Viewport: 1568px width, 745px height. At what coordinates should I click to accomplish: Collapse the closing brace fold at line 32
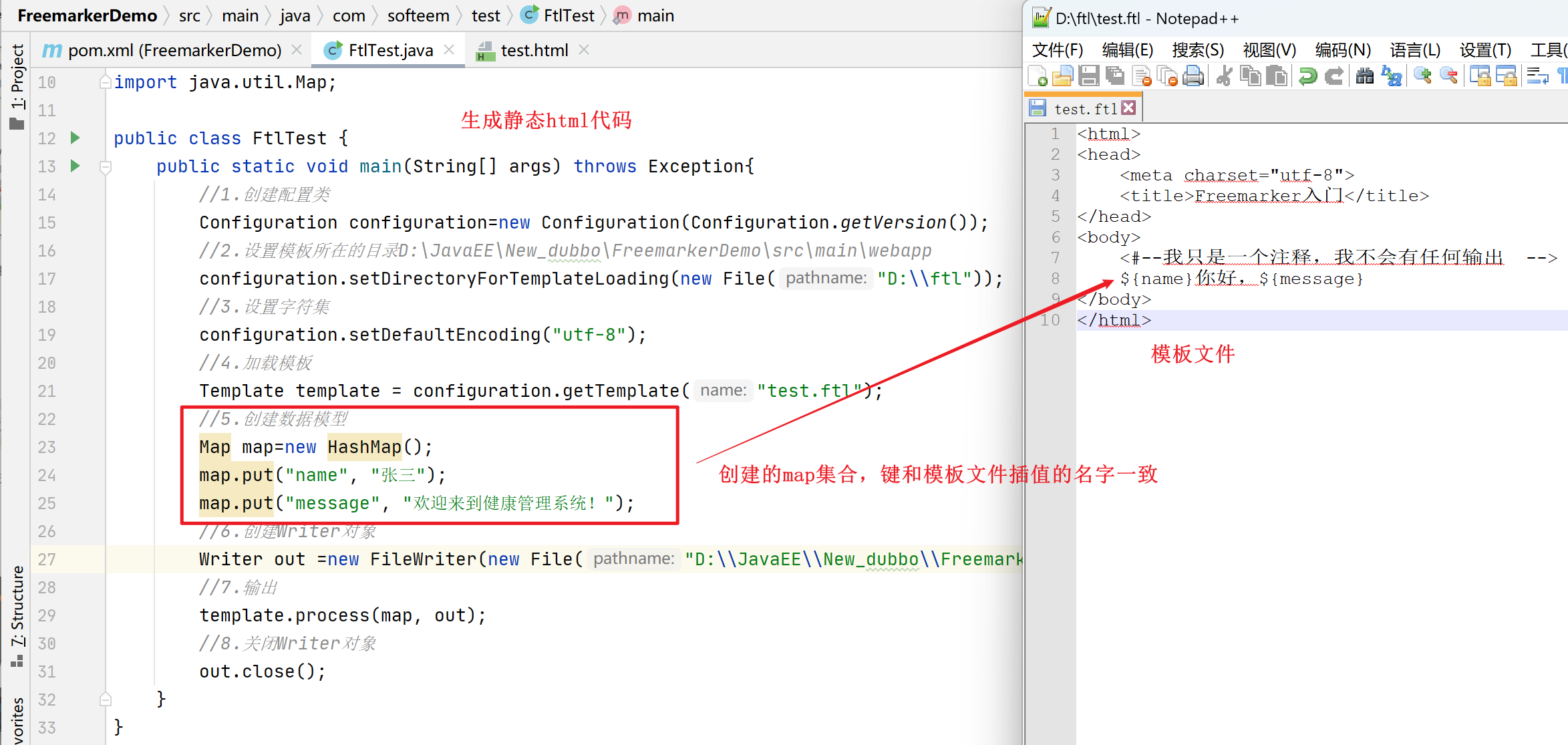[106, 699]
